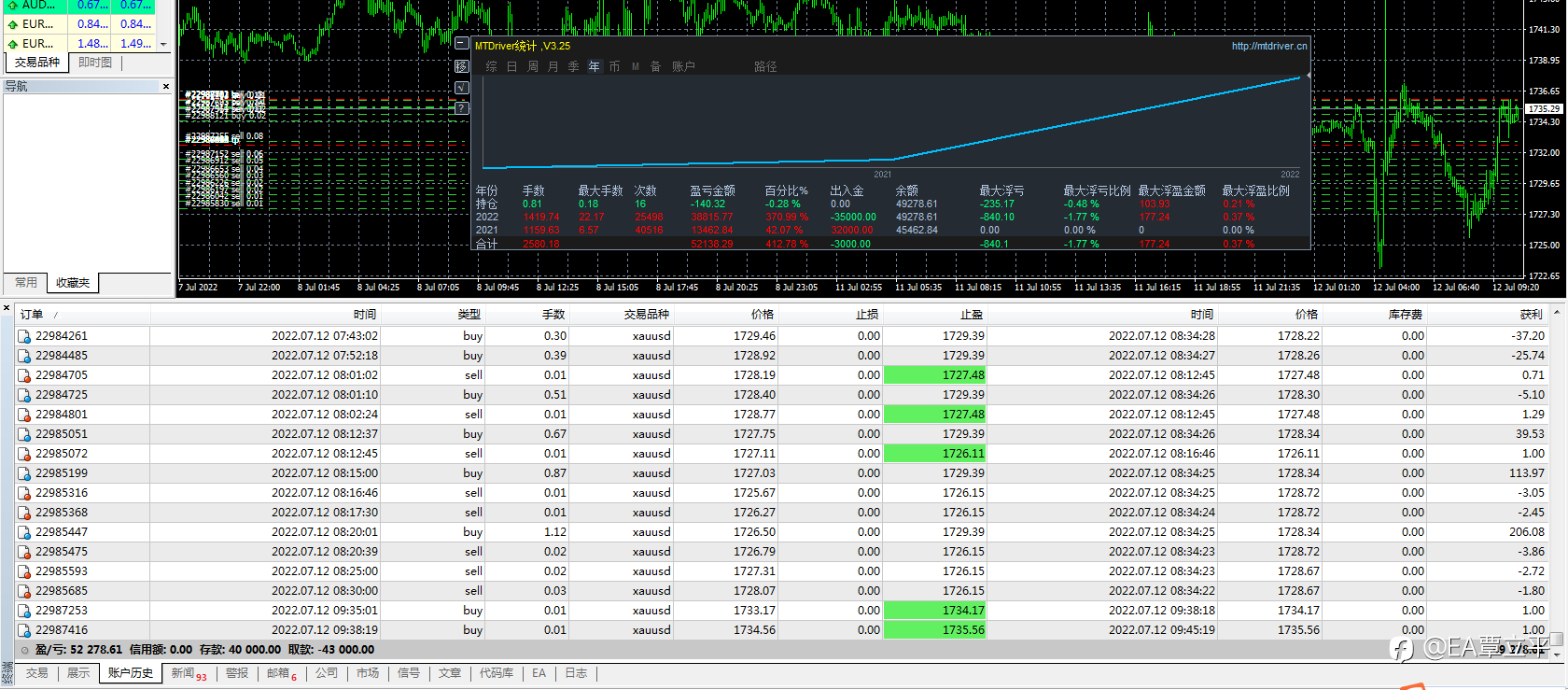Viewport: 1568px width, 690px height.
Task: Open the 日志 terminal tab
Action: (576, 673)
